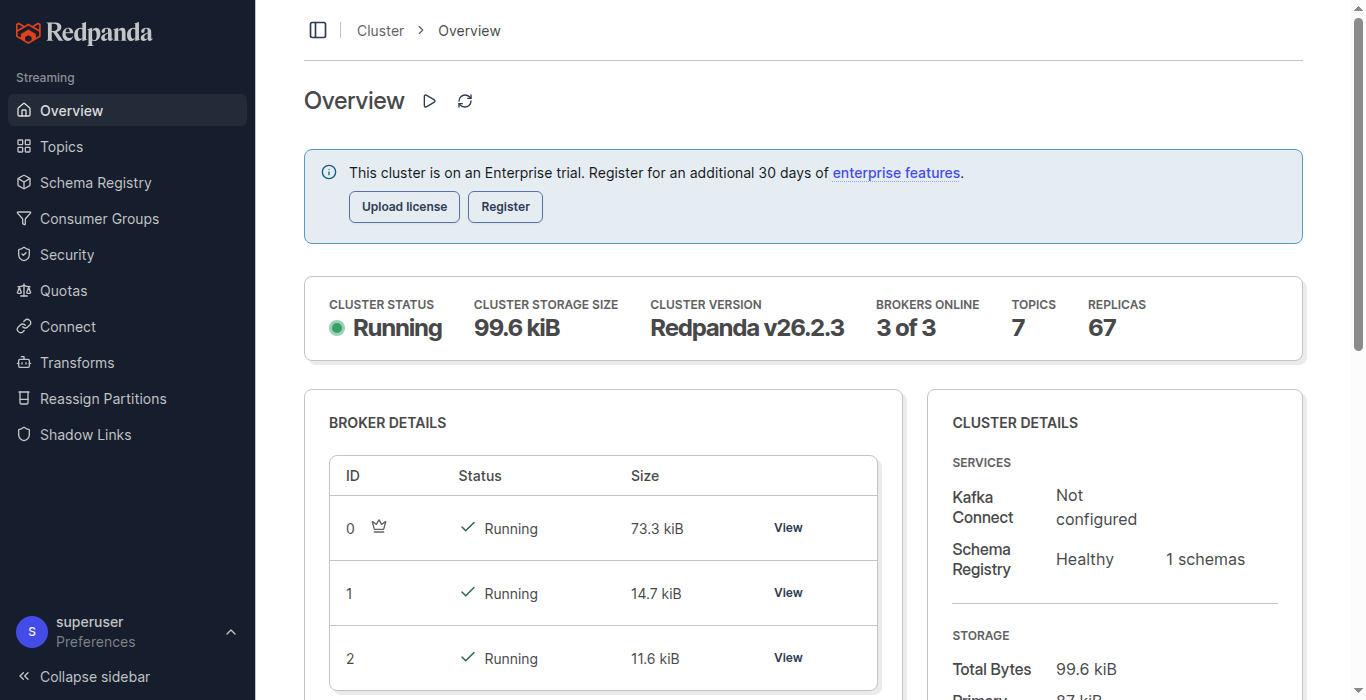The height and width of the screenshot is (700, 1366).
Task: Expand the superuser preferences chevron
Action: (231, 632)
